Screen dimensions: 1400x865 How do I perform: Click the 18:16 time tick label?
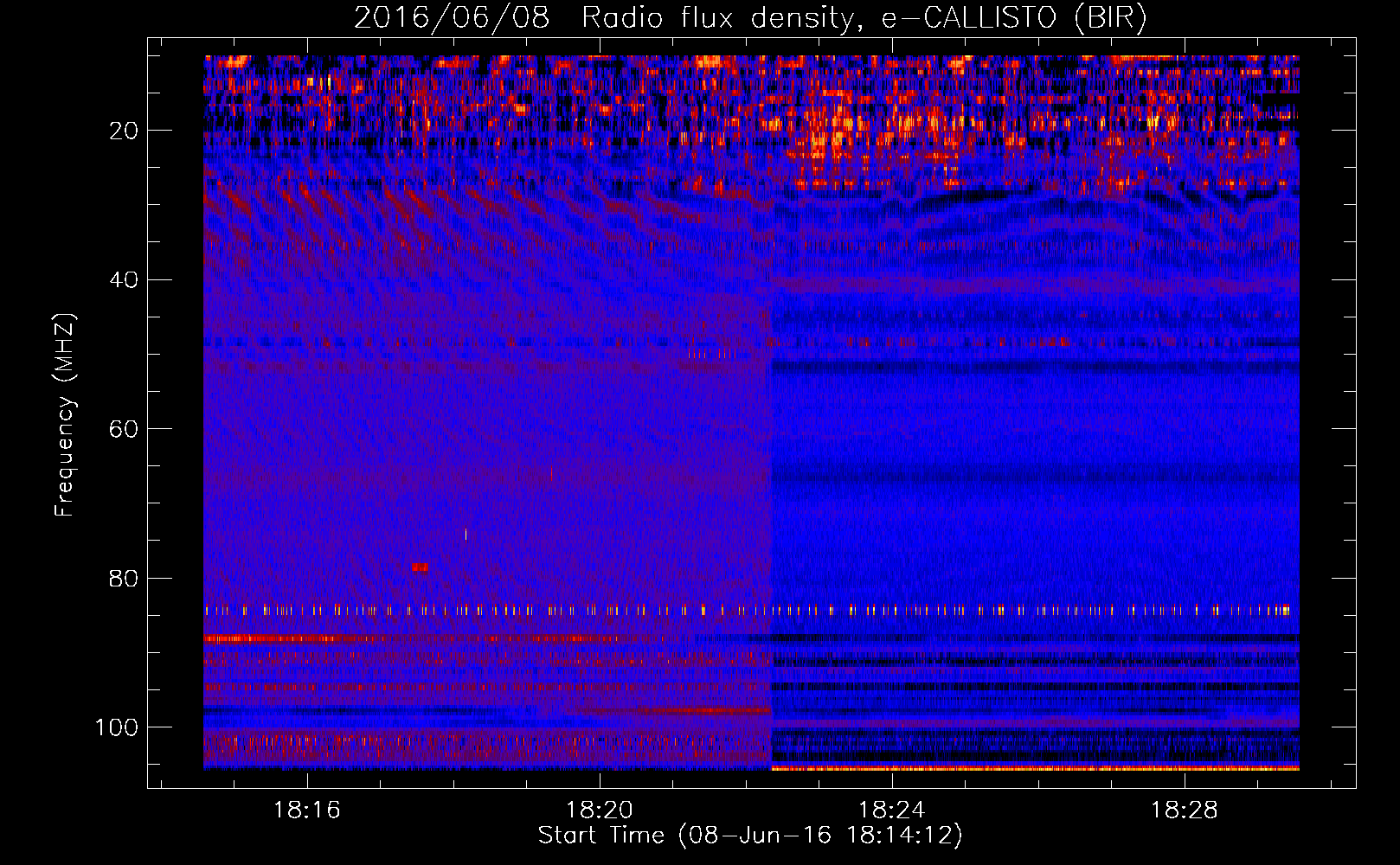[x=307, y=811]
